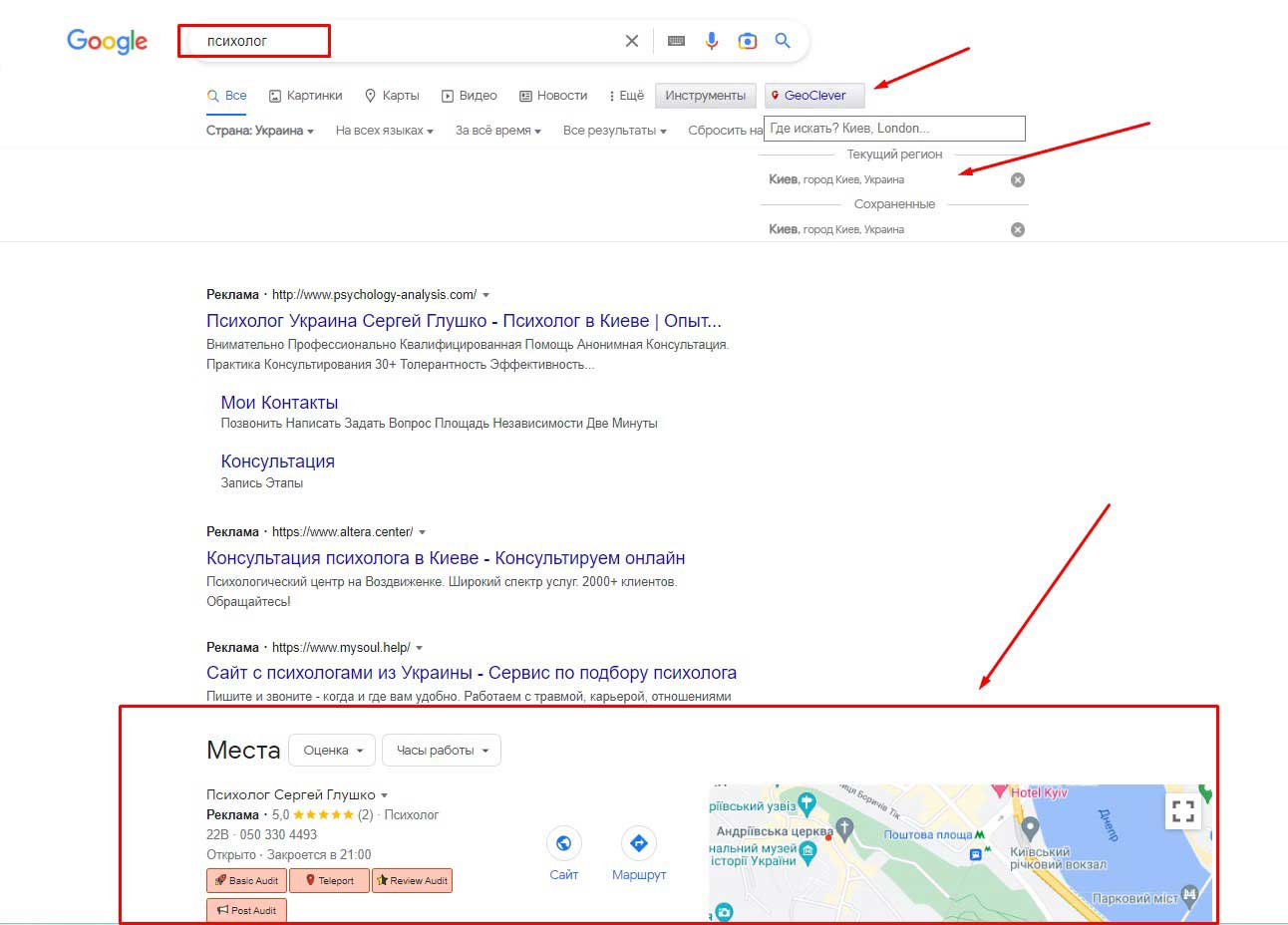Open search by image with the camera icon
1288x925 pixels.
(x=748, y=41)
